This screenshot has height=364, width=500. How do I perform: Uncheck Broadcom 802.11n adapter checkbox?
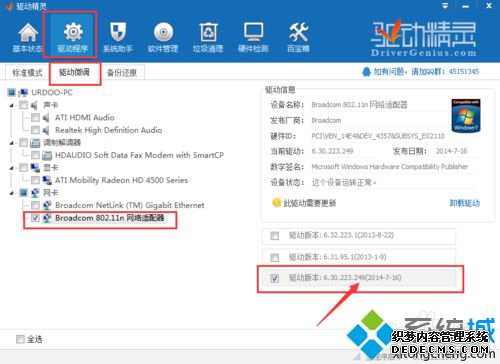point(35,218)
